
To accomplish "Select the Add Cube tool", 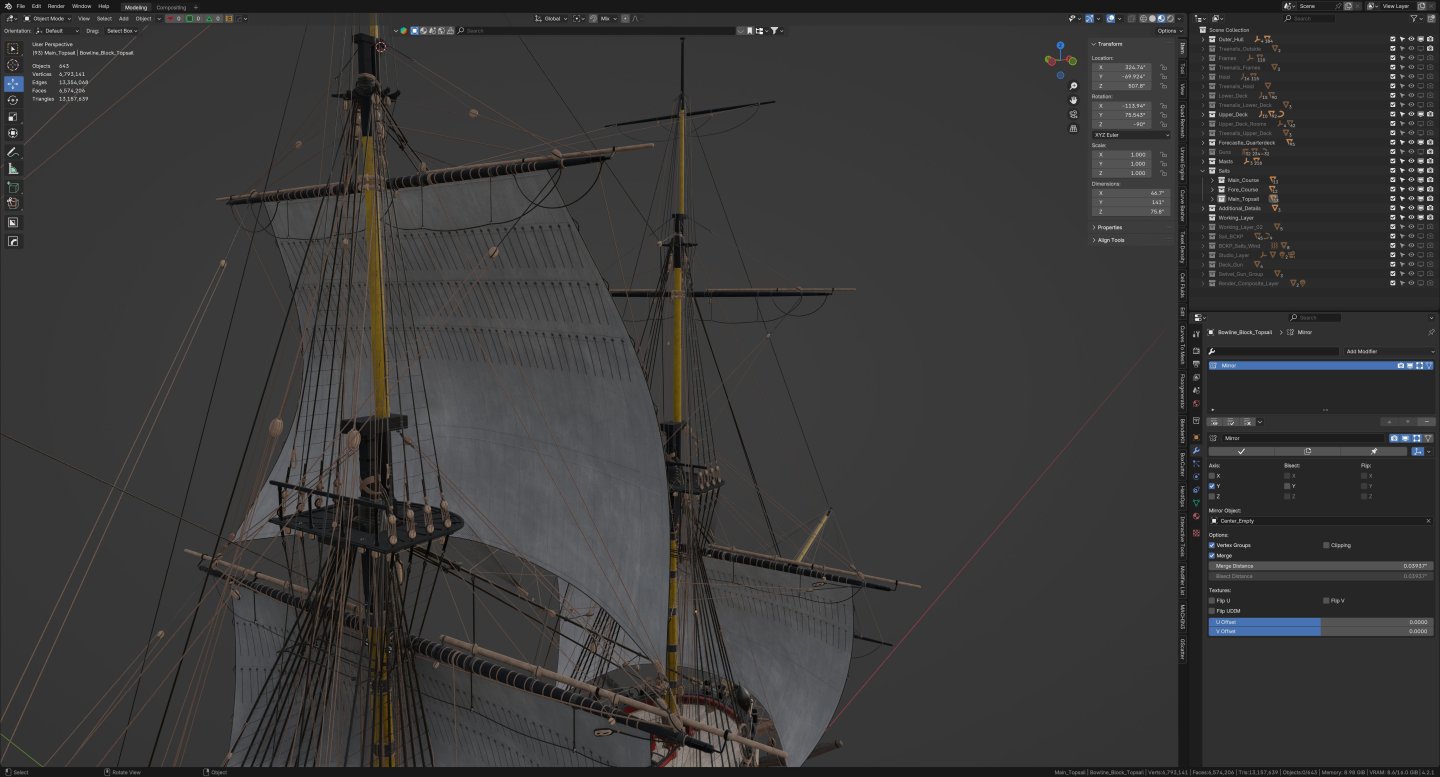I will click(13, 187).
